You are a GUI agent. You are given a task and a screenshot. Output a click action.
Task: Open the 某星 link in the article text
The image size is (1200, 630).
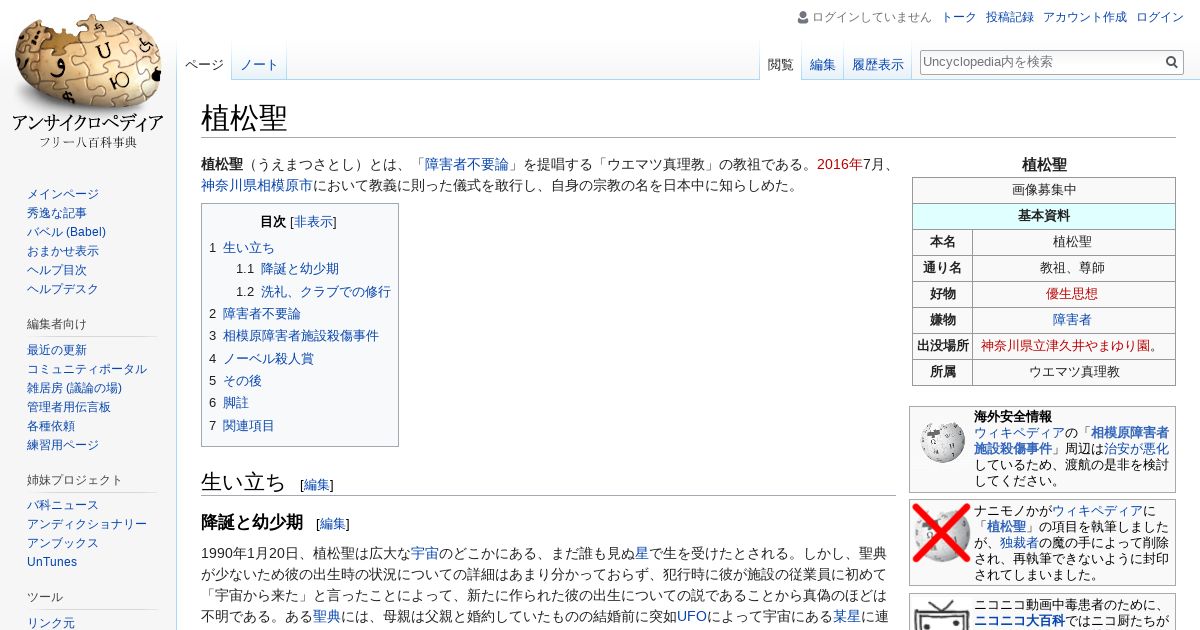(x=847, y=616)
